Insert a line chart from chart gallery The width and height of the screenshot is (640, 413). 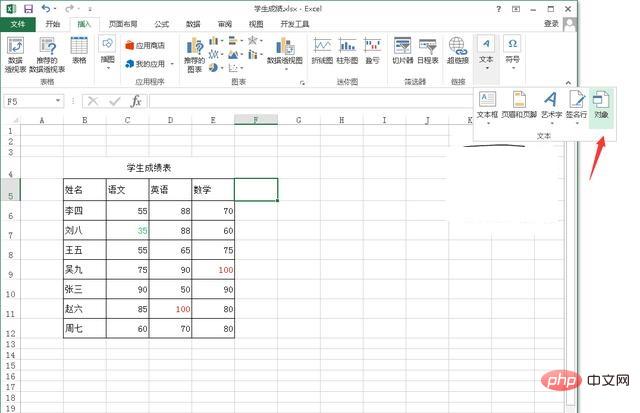coord(213,54)
